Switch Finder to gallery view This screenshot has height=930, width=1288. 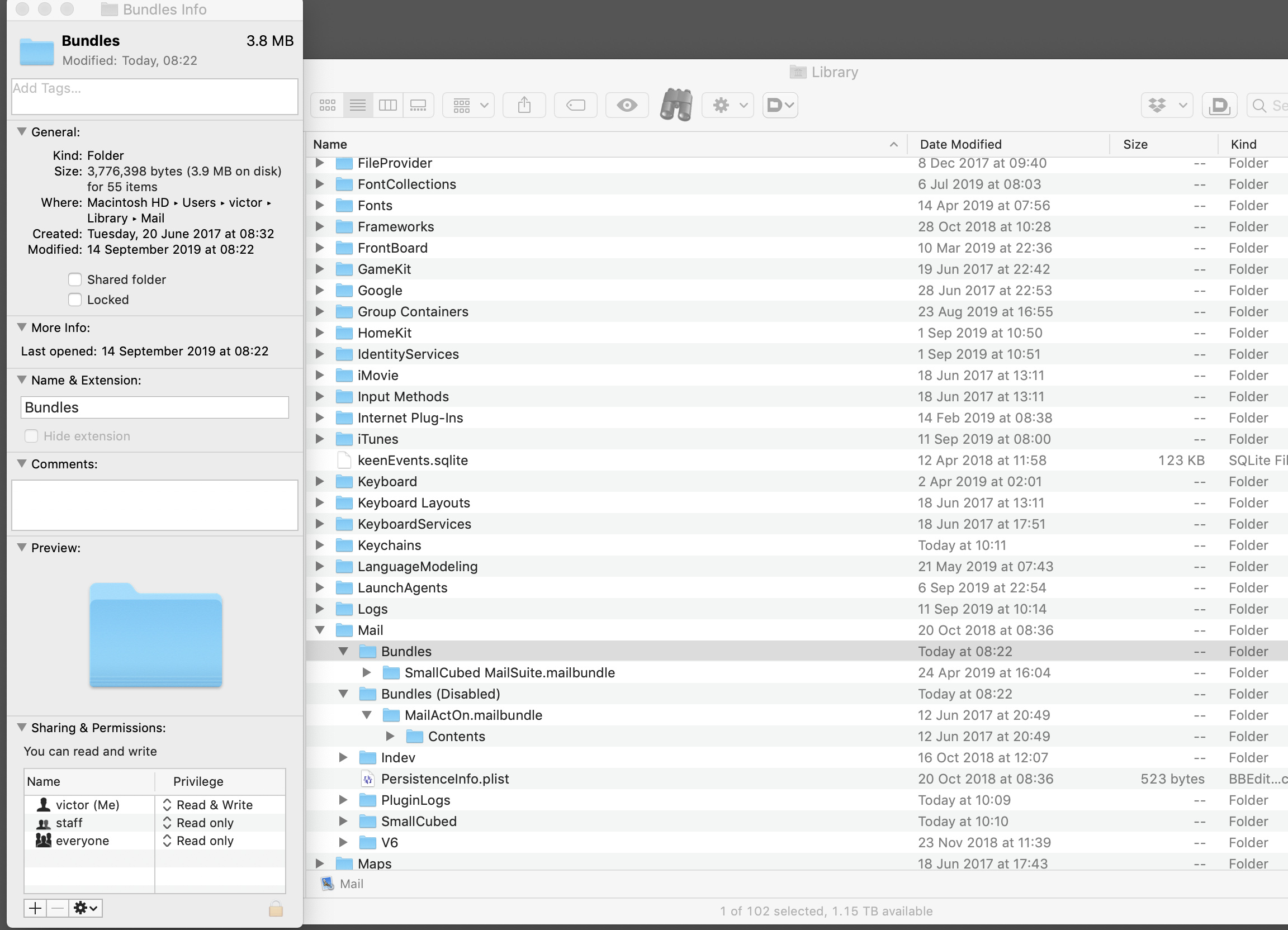[x=419, y=105]
